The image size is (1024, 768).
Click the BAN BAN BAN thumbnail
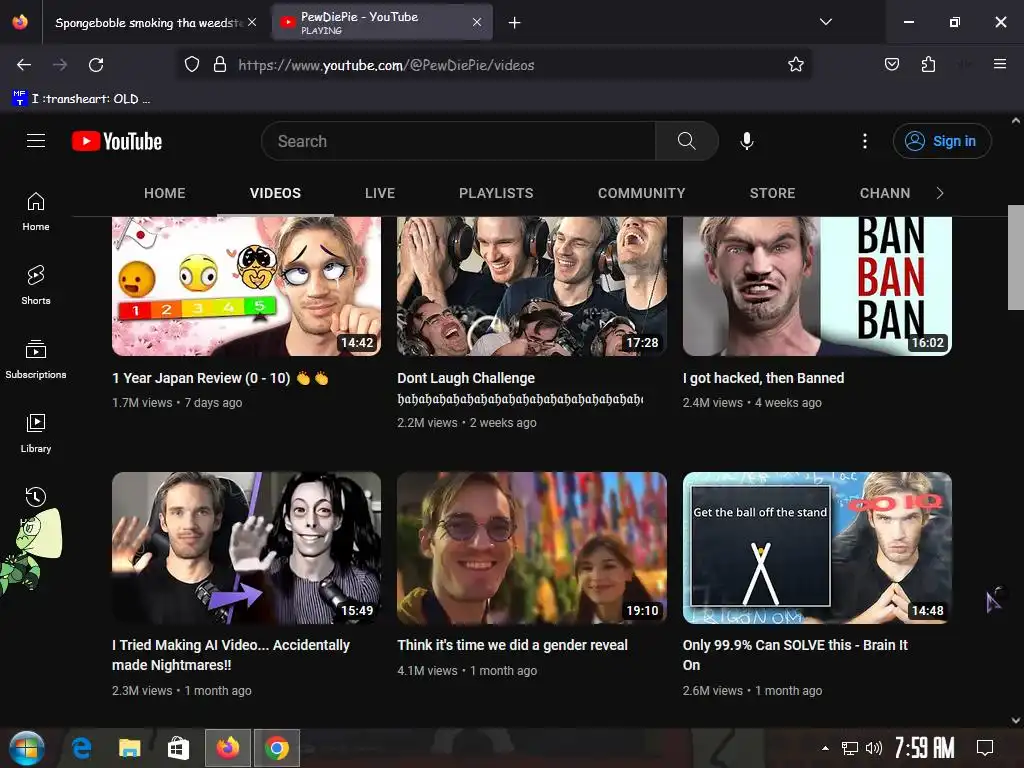point(817,286)
